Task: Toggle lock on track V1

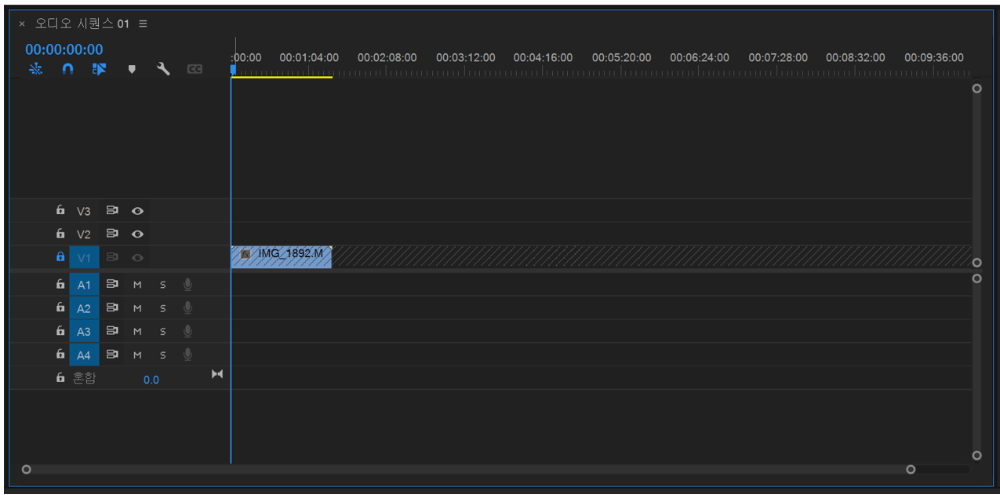Action: pos(60,257)
